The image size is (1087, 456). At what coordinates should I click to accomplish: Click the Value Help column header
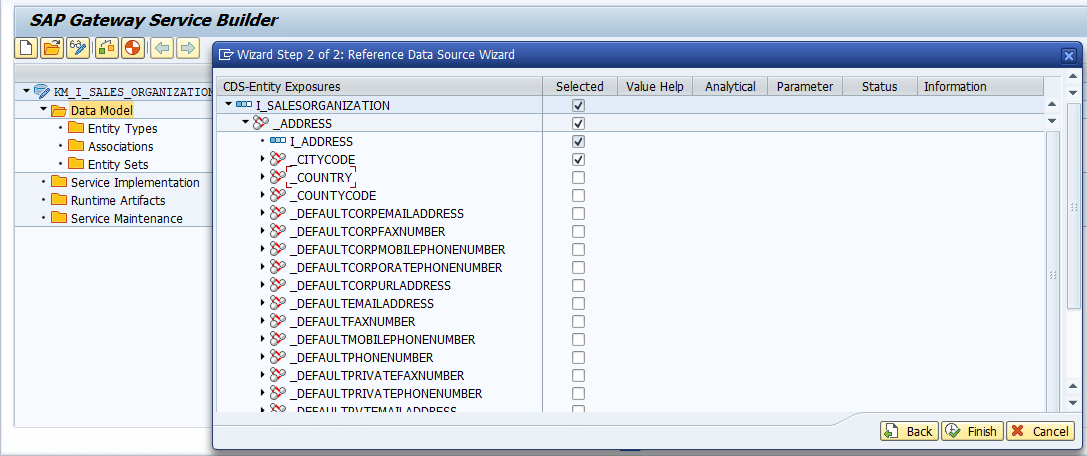[654, 87]
